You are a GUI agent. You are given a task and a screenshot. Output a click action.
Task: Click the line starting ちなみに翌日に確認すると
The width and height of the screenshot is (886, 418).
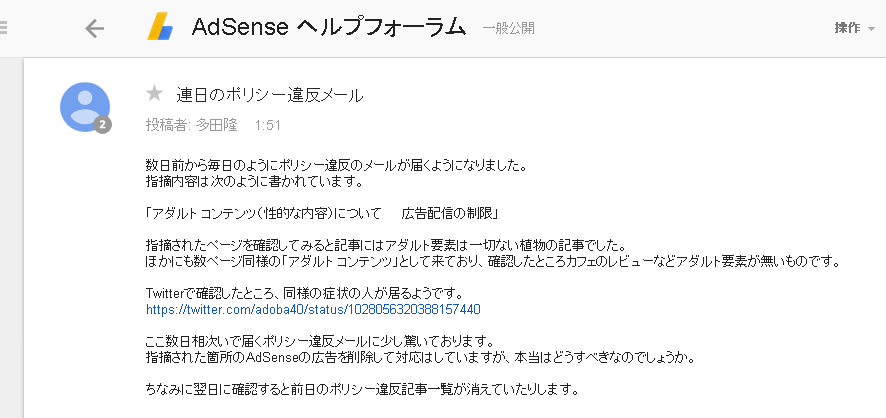point(362,390)
